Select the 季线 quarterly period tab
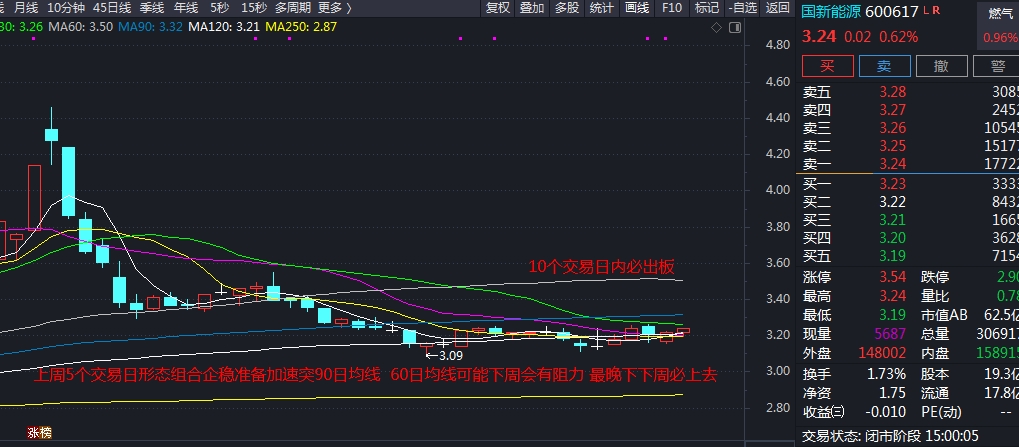1019x447 pixels. pos(152,8)
